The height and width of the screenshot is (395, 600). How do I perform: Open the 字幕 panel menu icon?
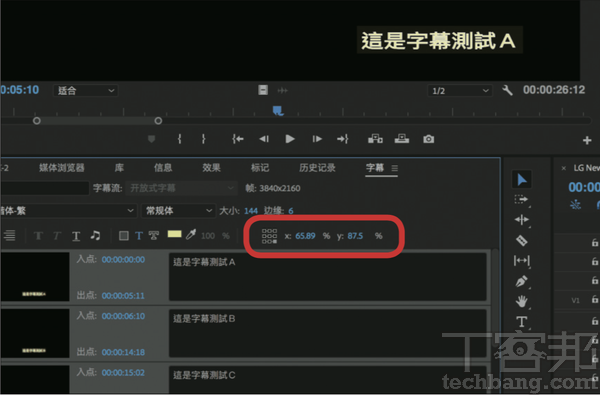tap(395, 168)
